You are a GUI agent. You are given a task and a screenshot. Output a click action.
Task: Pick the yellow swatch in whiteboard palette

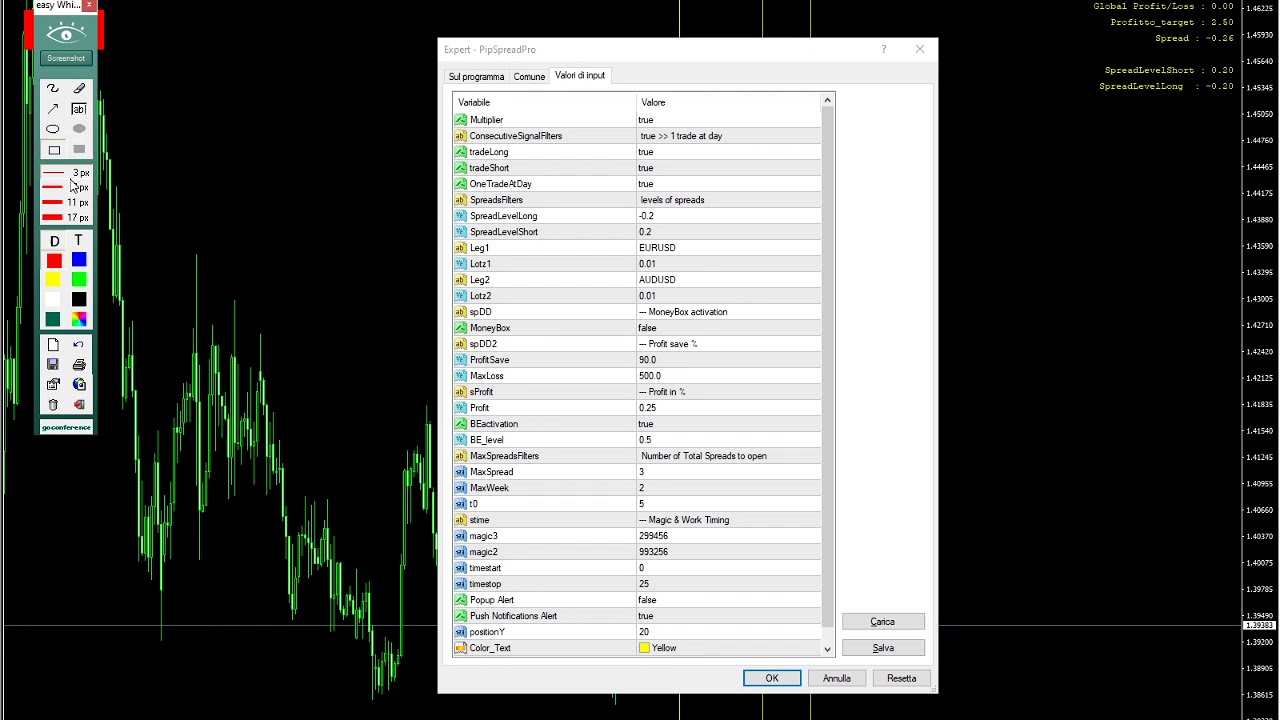(53, 280)
